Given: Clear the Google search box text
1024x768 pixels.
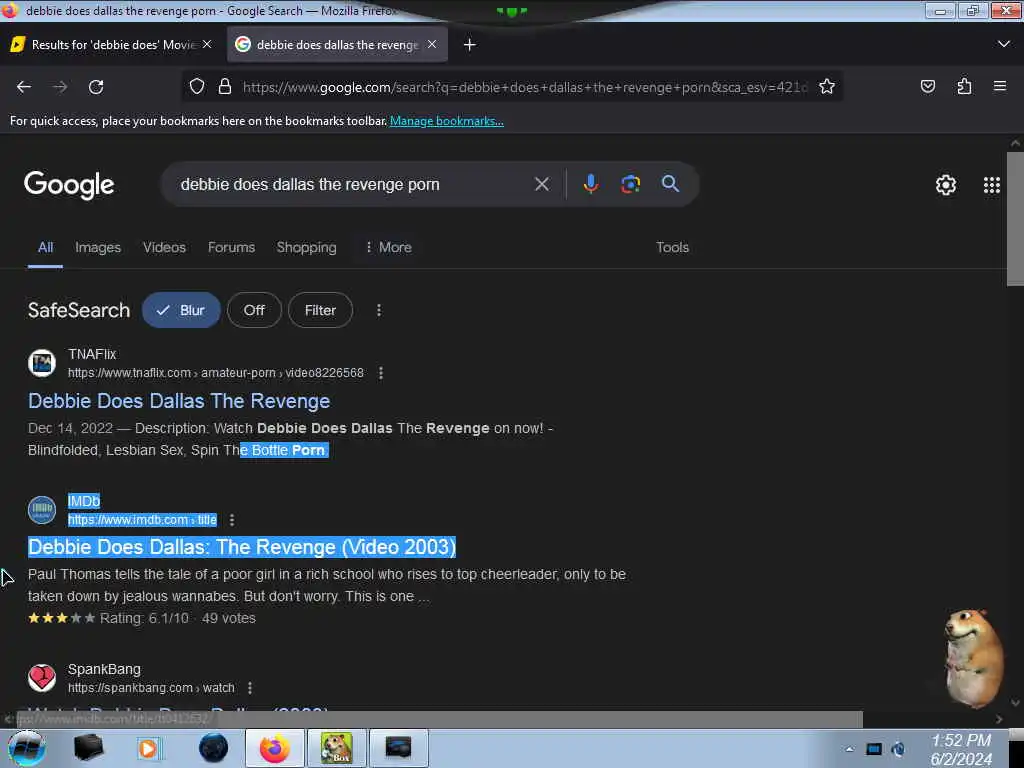Looking at the screenshot, I should 541,184.
